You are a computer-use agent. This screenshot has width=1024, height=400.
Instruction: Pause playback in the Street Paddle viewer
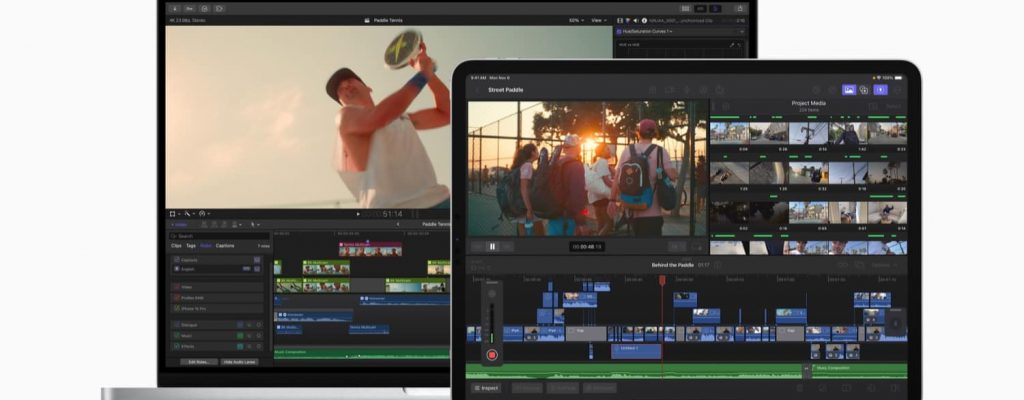click(492, 246)
